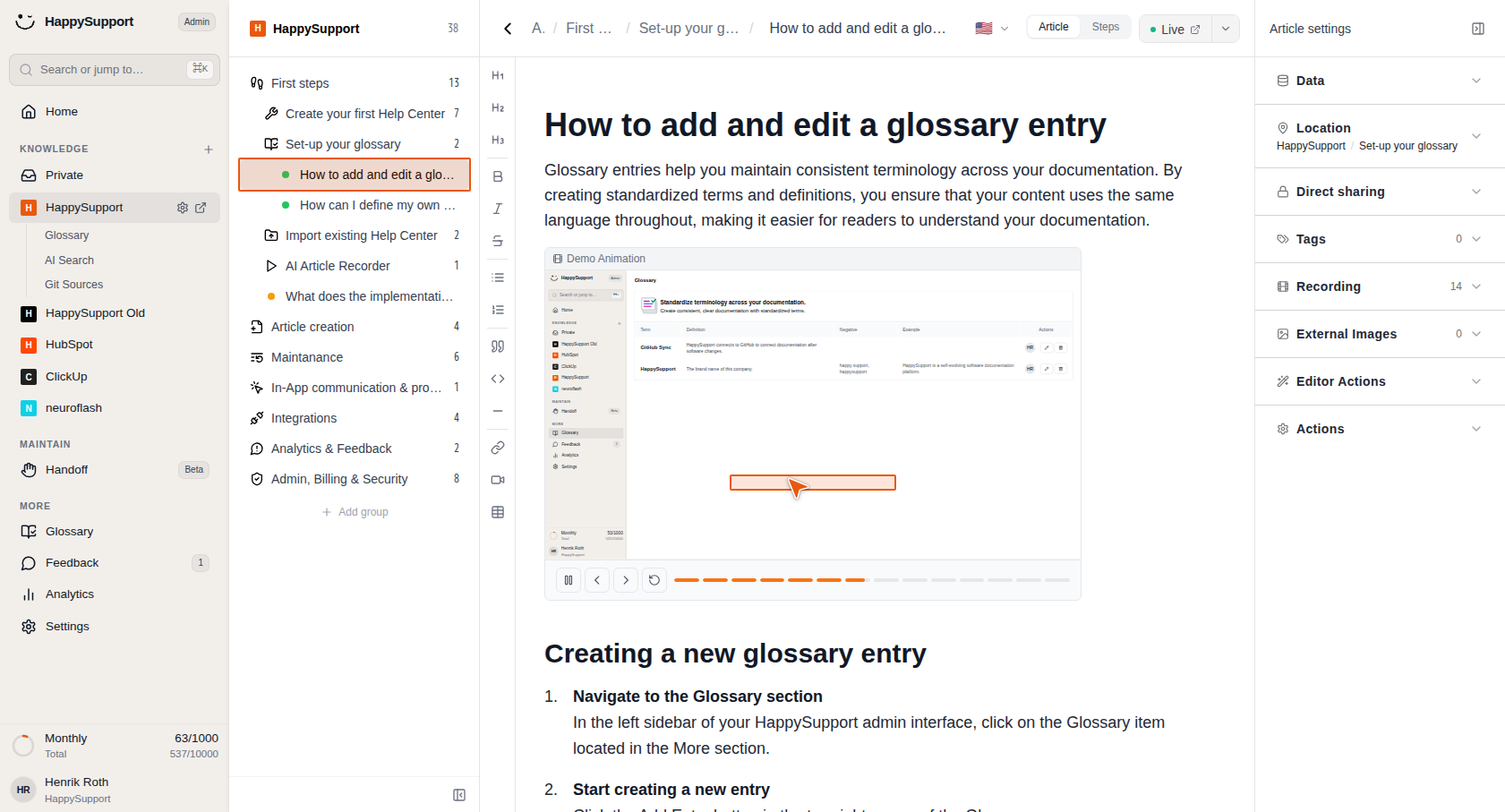Expand the Integrations group

click(x=355, y=418)
